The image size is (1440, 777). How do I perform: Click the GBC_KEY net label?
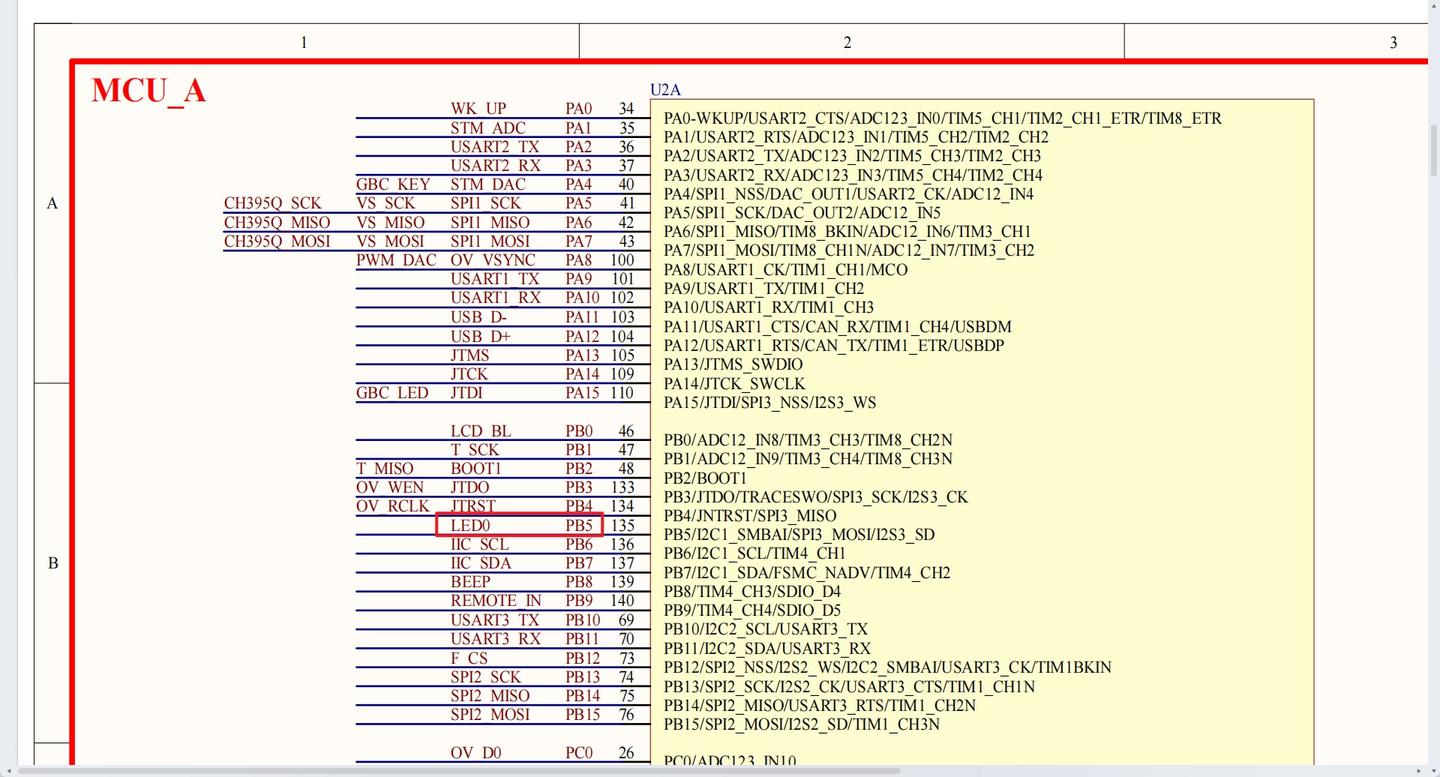[393, 184]
